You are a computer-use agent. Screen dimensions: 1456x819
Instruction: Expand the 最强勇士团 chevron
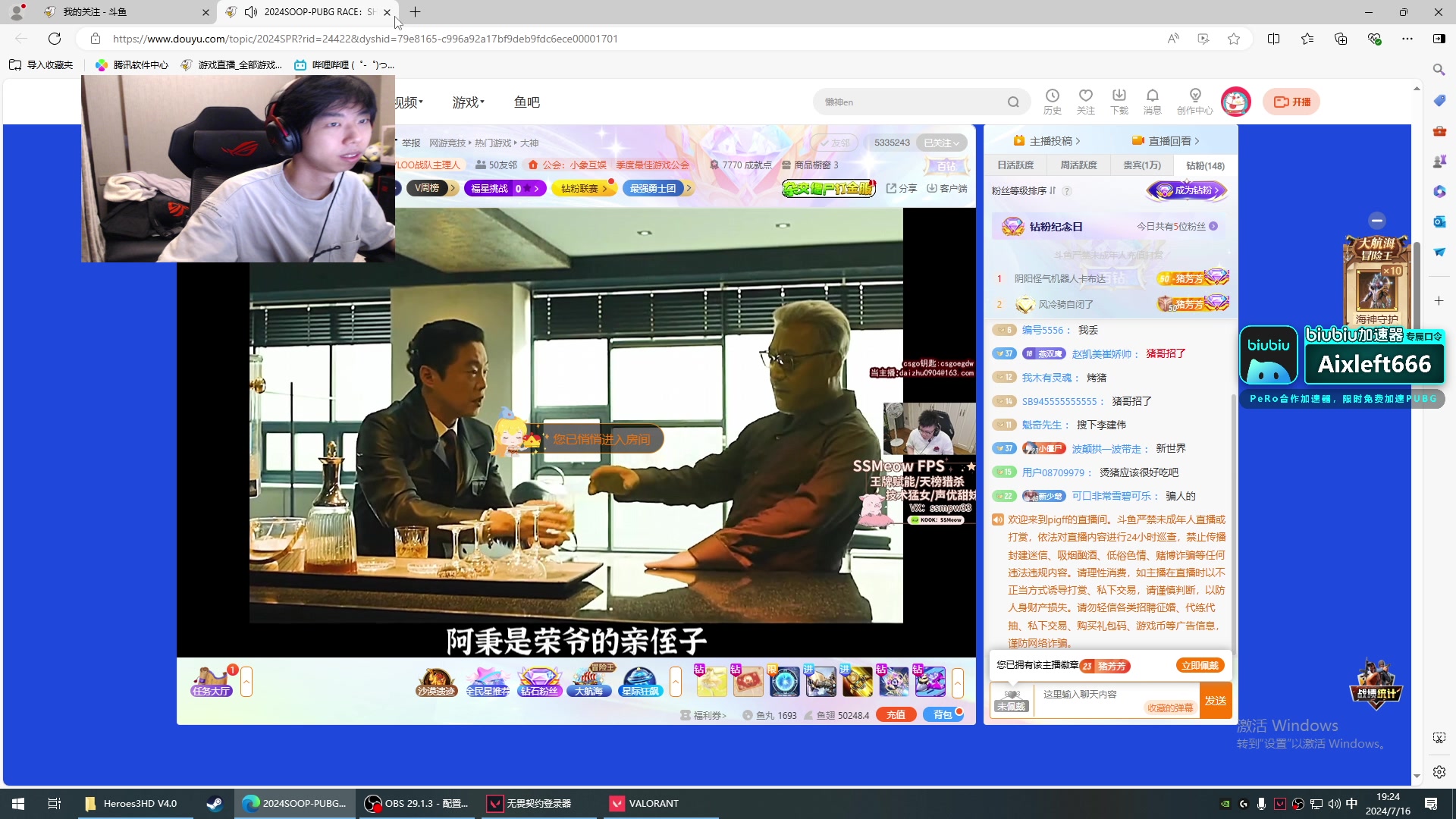pyautogui.click(x=689, y=188)
